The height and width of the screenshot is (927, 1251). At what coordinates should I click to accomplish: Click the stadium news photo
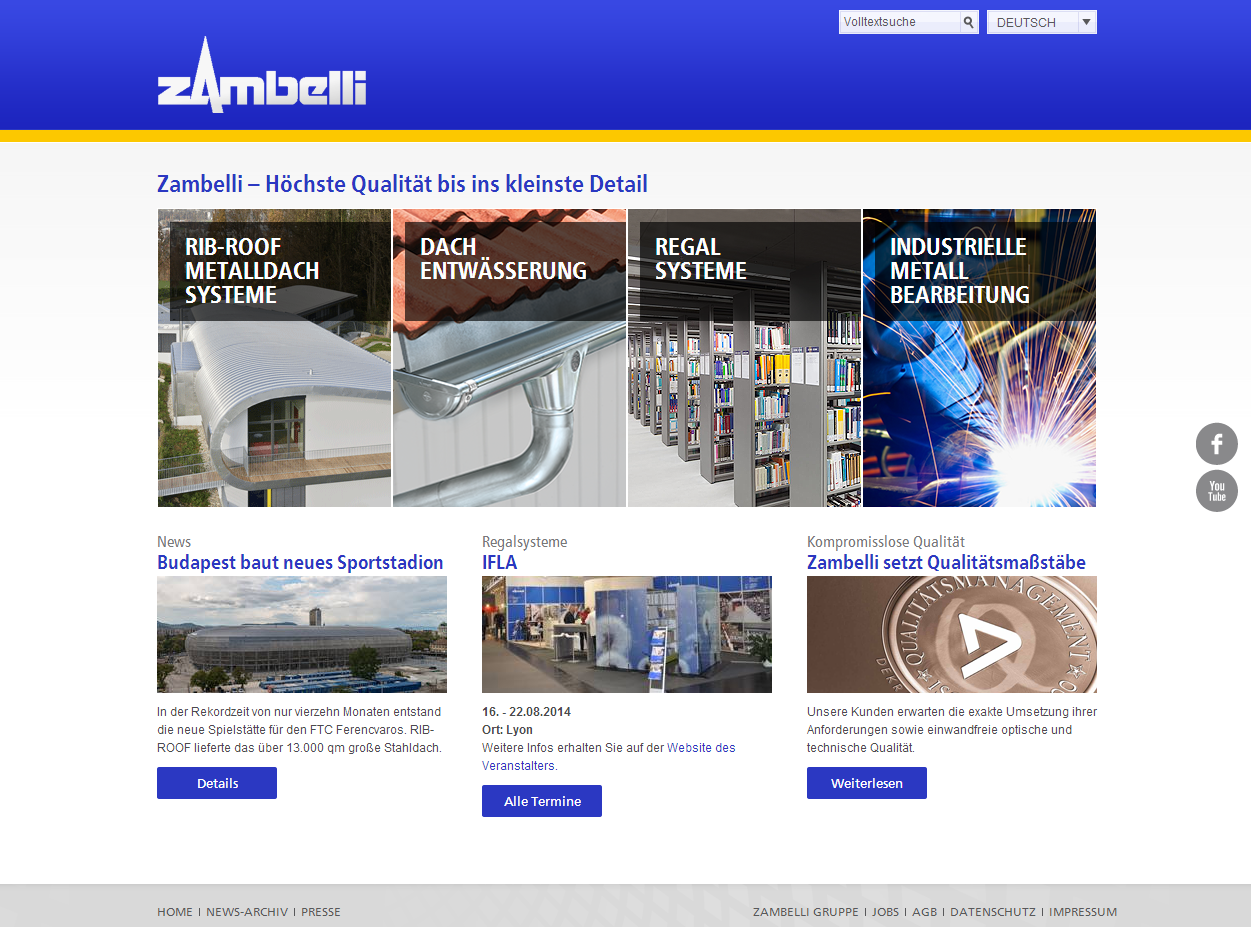(x=302, y=634)
